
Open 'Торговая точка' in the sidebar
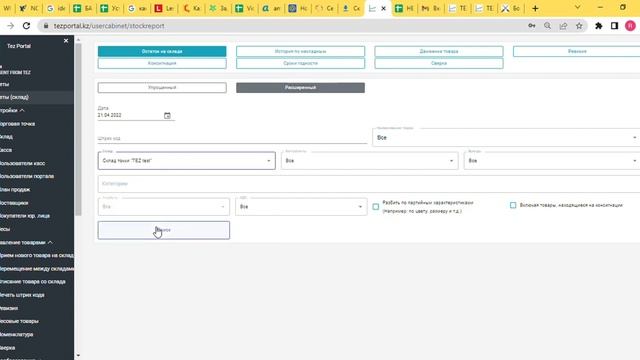[18, 124]
